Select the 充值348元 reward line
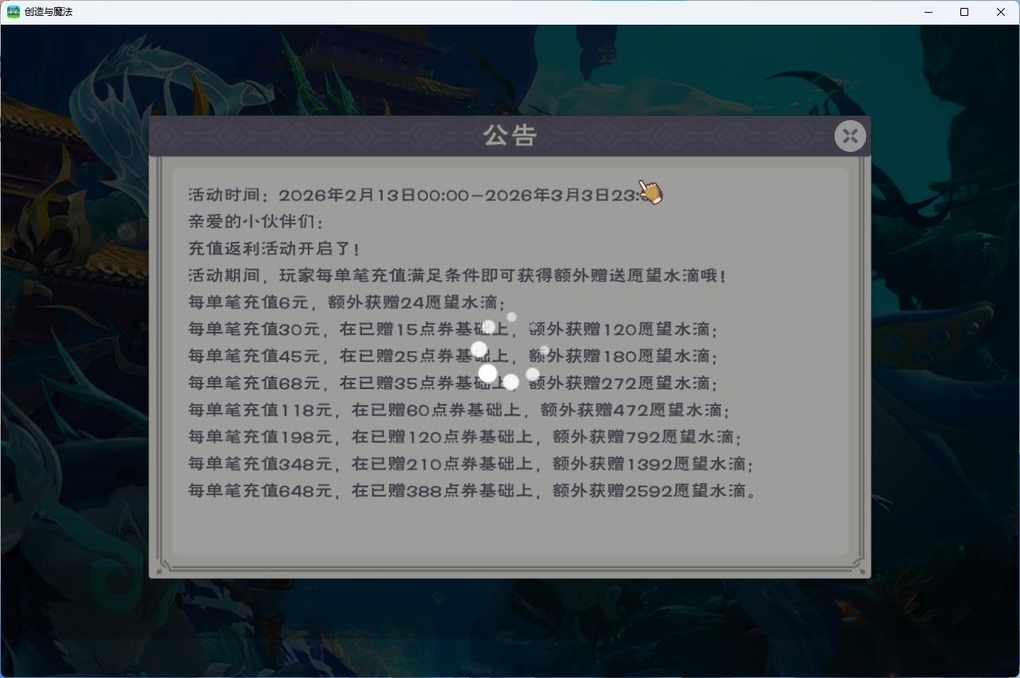Viewport: 1020px width, 678px height. pos(470,464)
